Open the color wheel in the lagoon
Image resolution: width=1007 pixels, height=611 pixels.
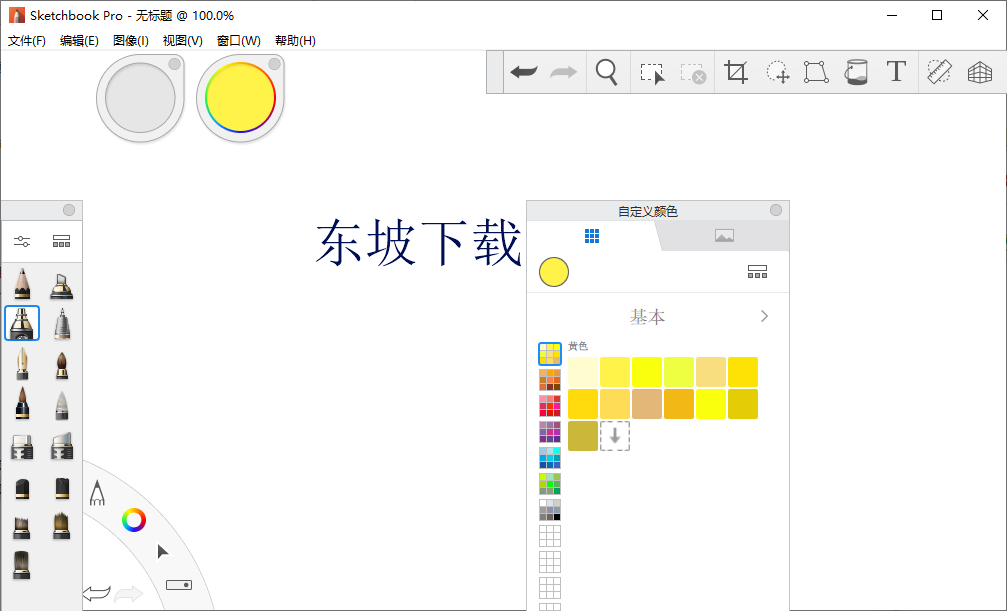[x=133, y=520]
